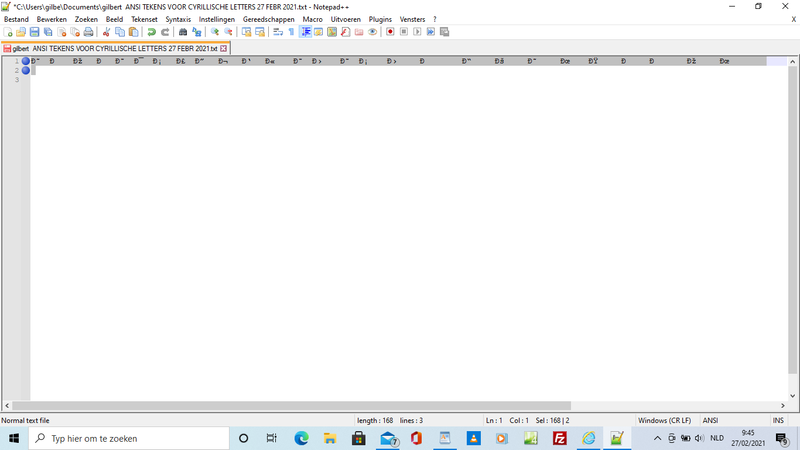Toggle show all characters pilcrow icon
This screenshot has height=450, width=800.
pos(291,32)
